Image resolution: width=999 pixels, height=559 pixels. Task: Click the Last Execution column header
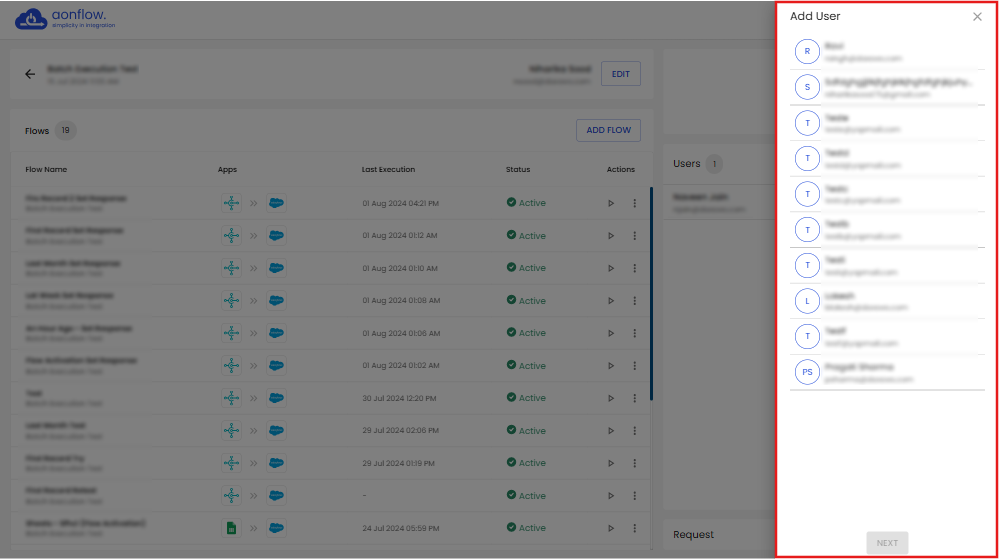388,170
